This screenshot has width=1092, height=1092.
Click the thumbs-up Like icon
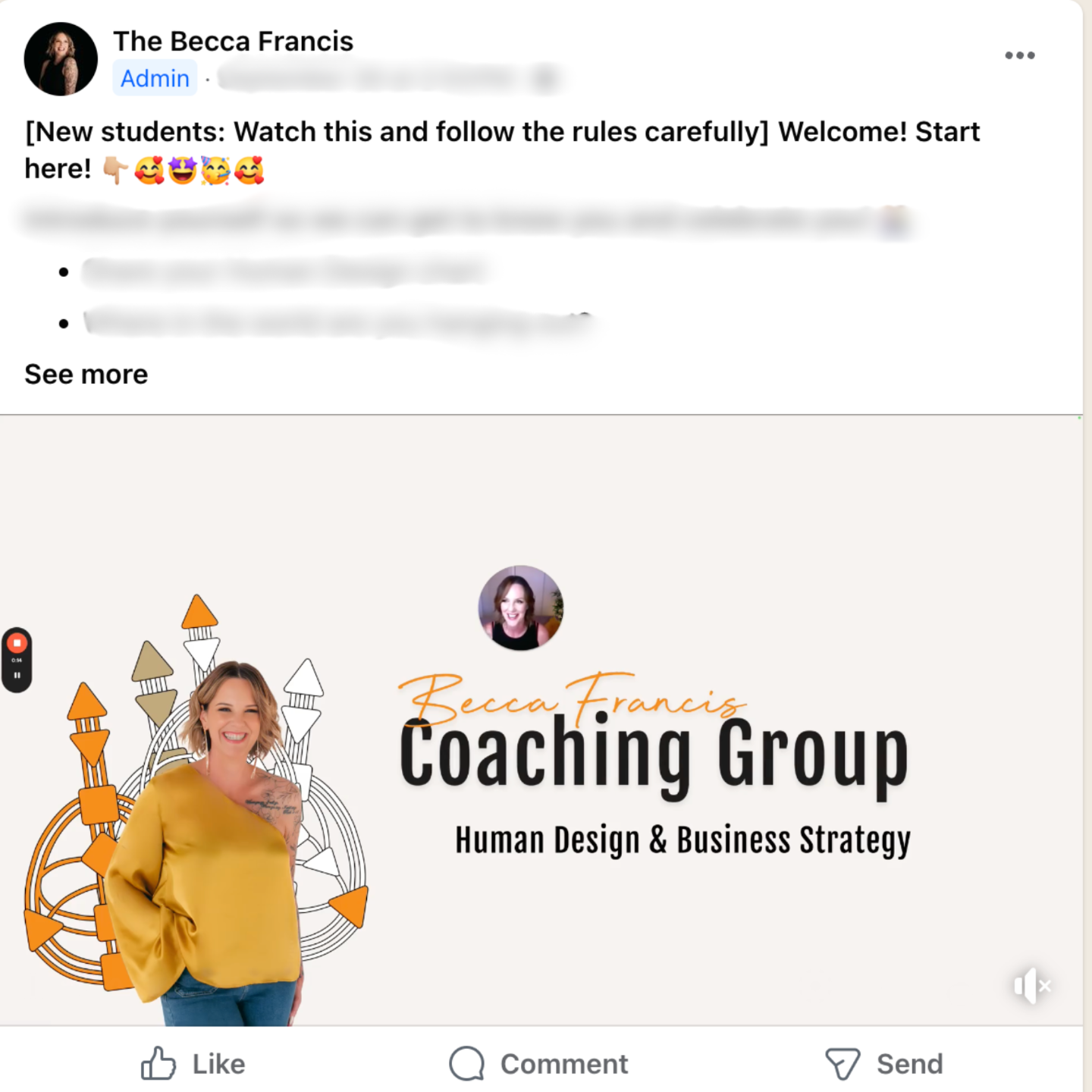158,1063
